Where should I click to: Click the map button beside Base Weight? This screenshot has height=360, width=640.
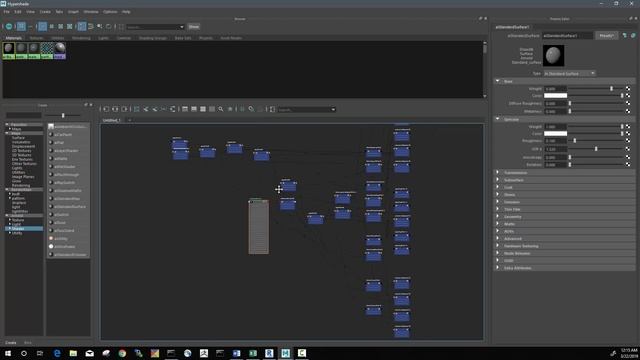628,89
